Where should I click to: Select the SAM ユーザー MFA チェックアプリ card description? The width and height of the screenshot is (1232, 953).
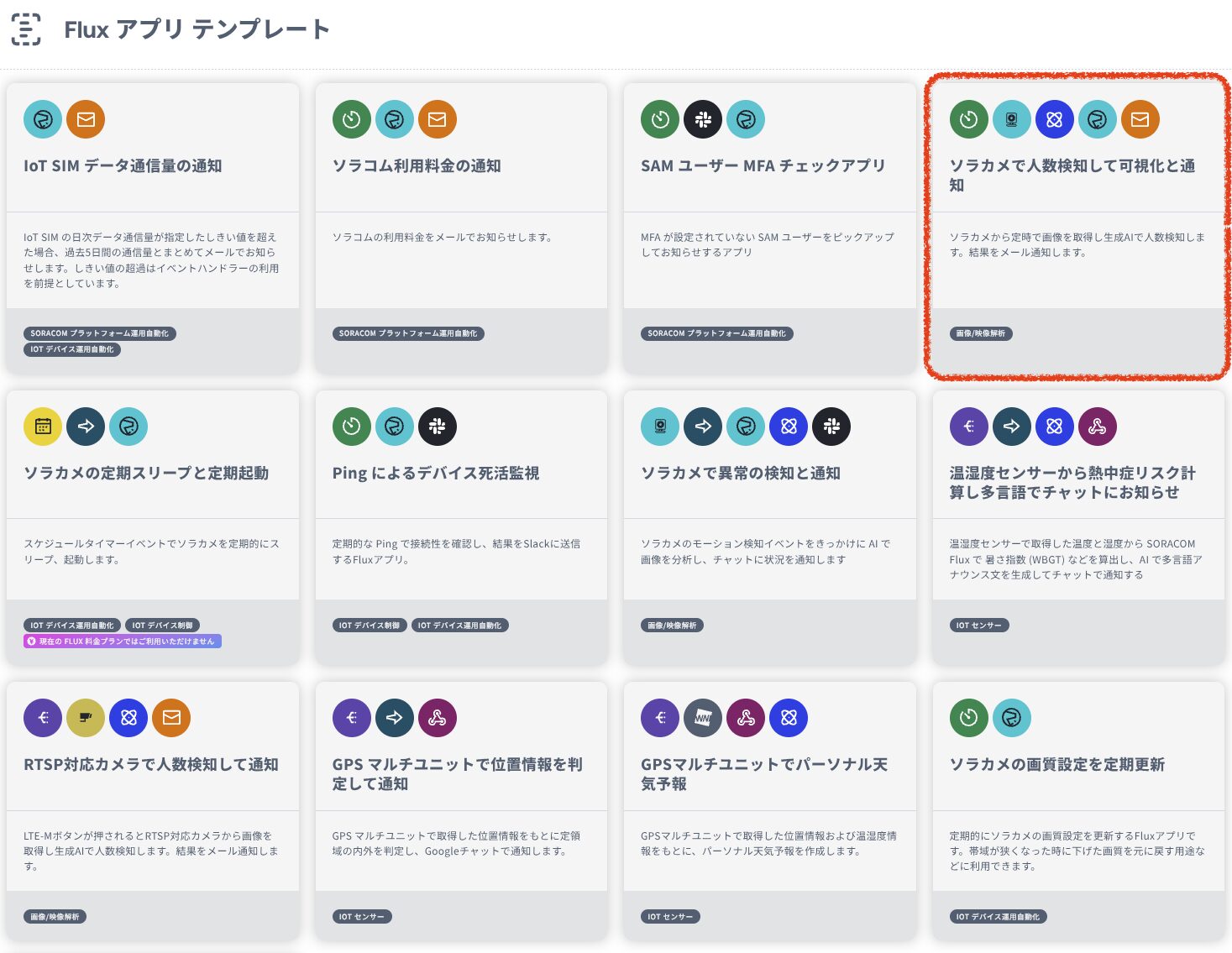click(x=767, y=244)
